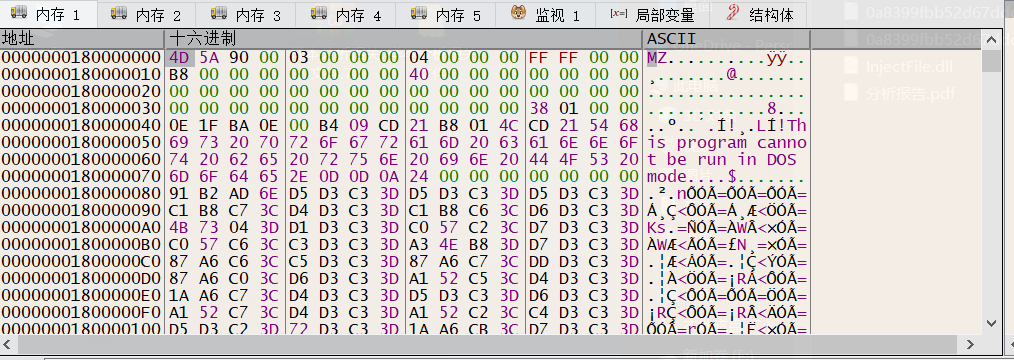Click the [x=] icon of 局部变量
The height and width of the screenshot is (360, 1014).
[x=618, y=13]
